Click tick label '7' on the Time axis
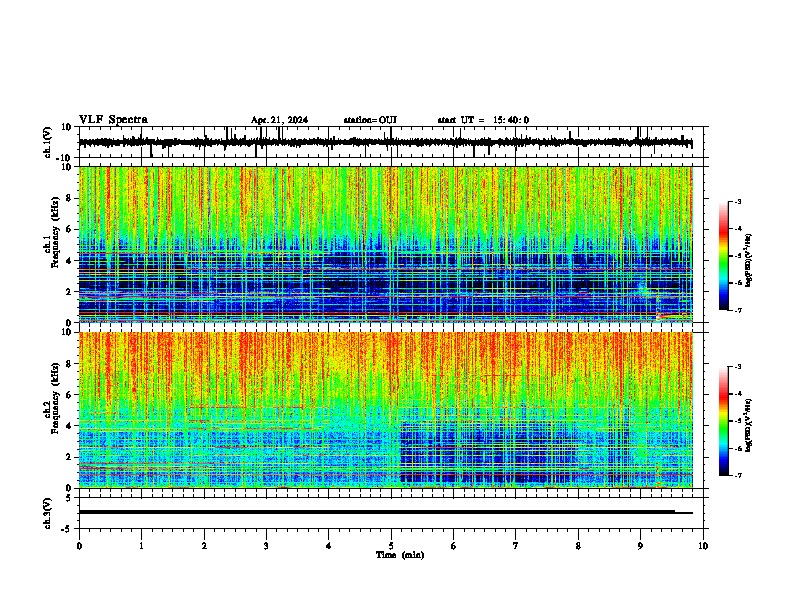 pos(516,546)
